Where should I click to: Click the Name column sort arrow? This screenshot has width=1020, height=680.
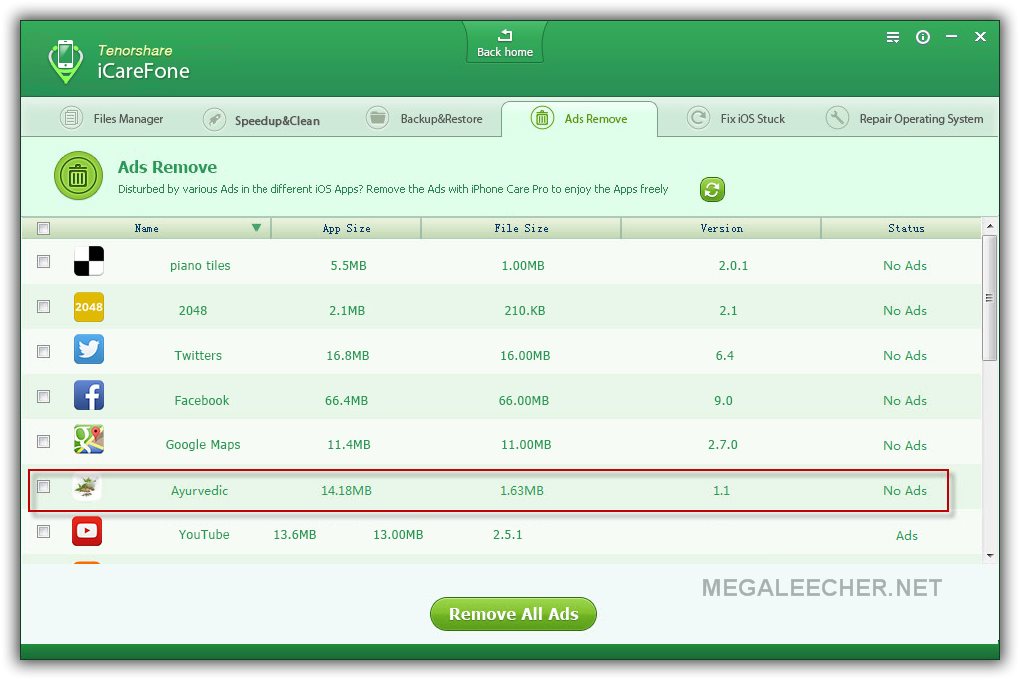(x=256, y=228)
